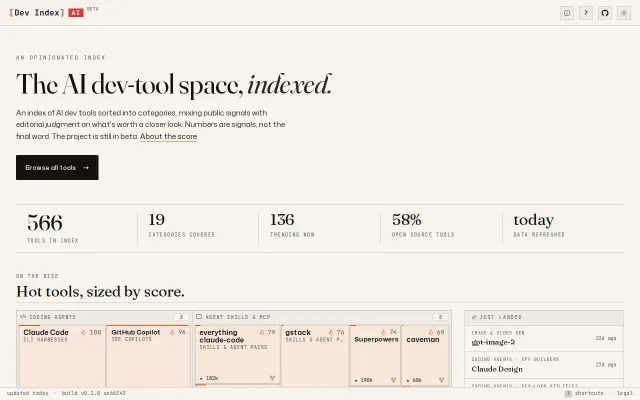Open the caveman tool tile
The width and height of the screenshot is (640, 400).
[425, 355]
